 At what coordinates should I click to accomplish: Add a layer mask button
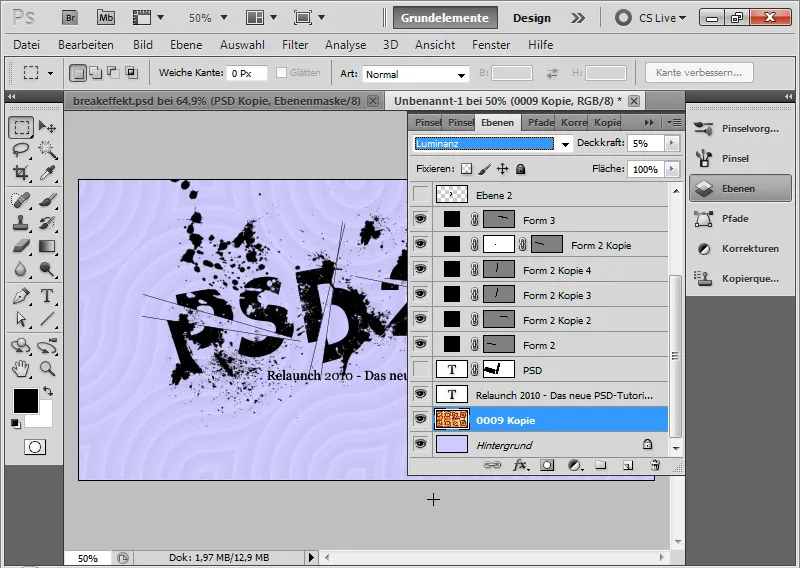(x=547, y=465)
